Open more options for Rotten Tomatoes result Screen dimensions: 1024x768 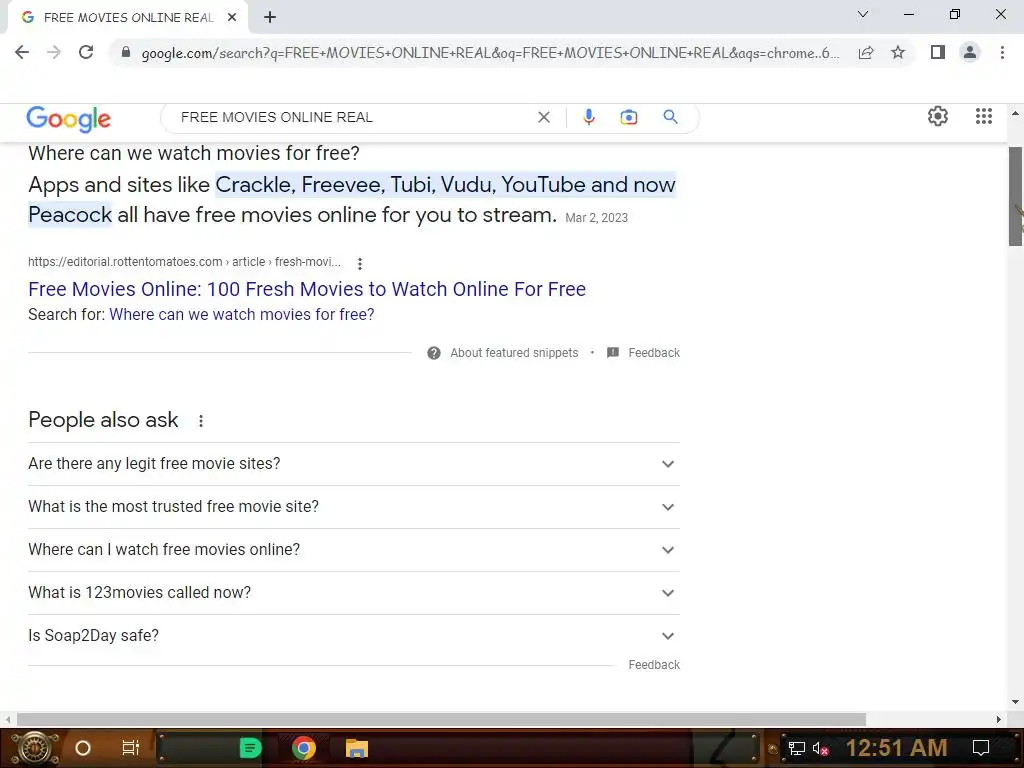360,263
